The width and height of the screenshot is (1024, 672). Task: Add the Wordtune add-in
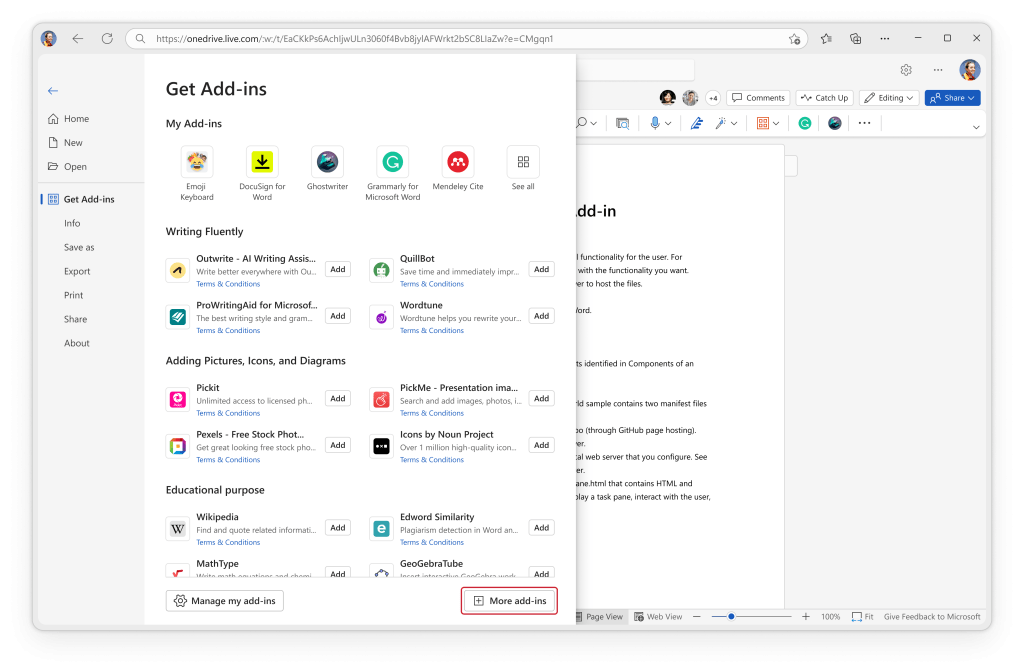tap(541, 316)
